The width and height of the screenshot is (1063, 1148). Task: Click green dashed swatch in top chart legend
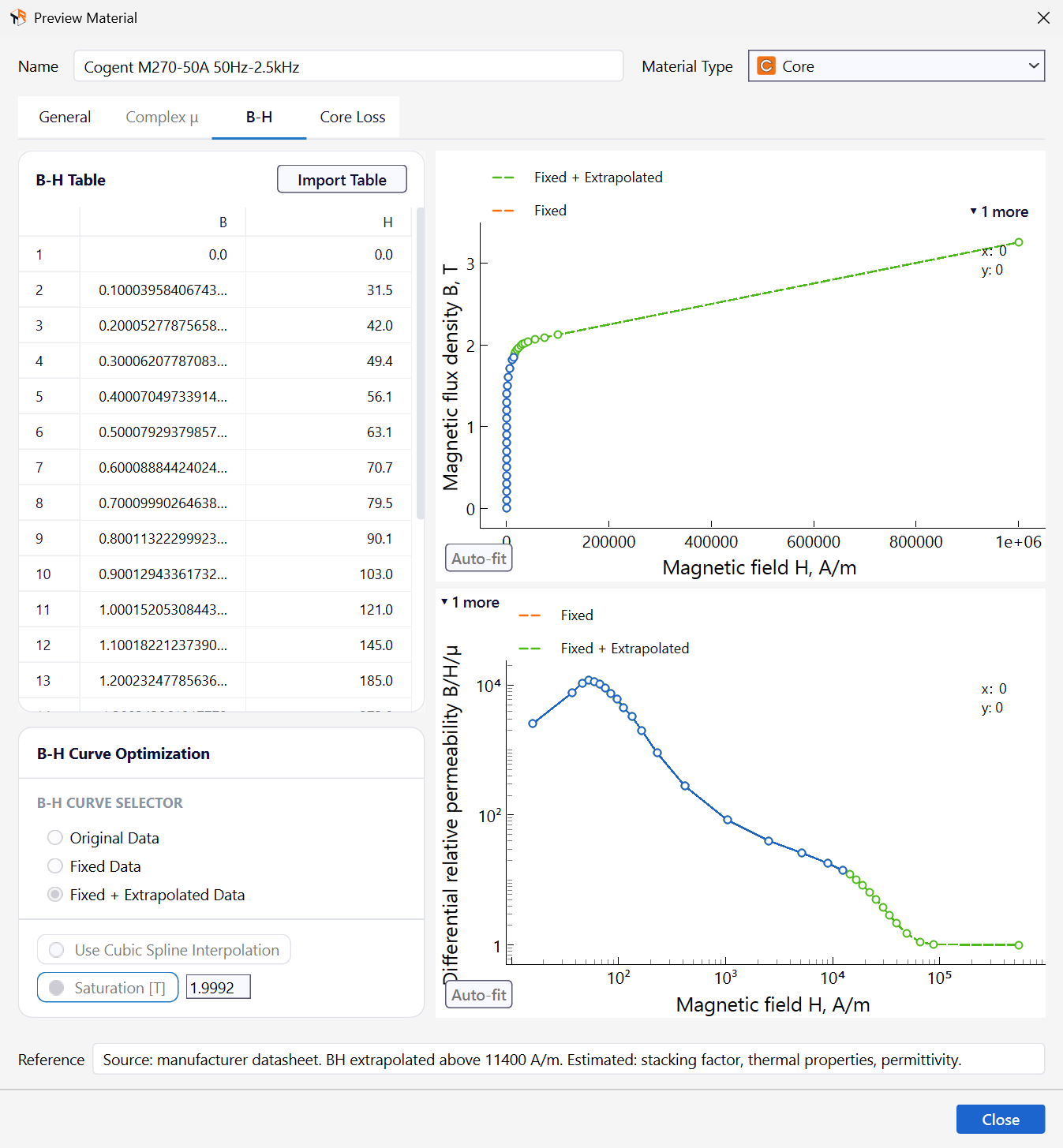point(503,178)
